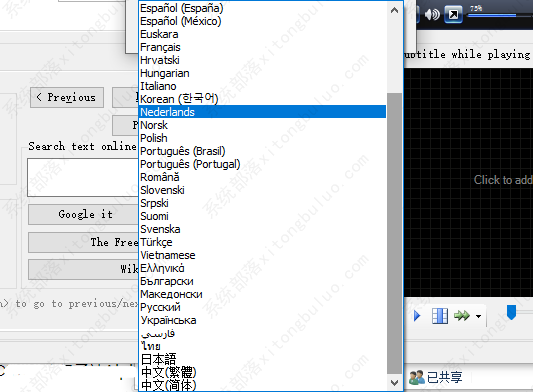
Task: Pick Hrvatski in the dropdown list
Action: pos(262,60)
